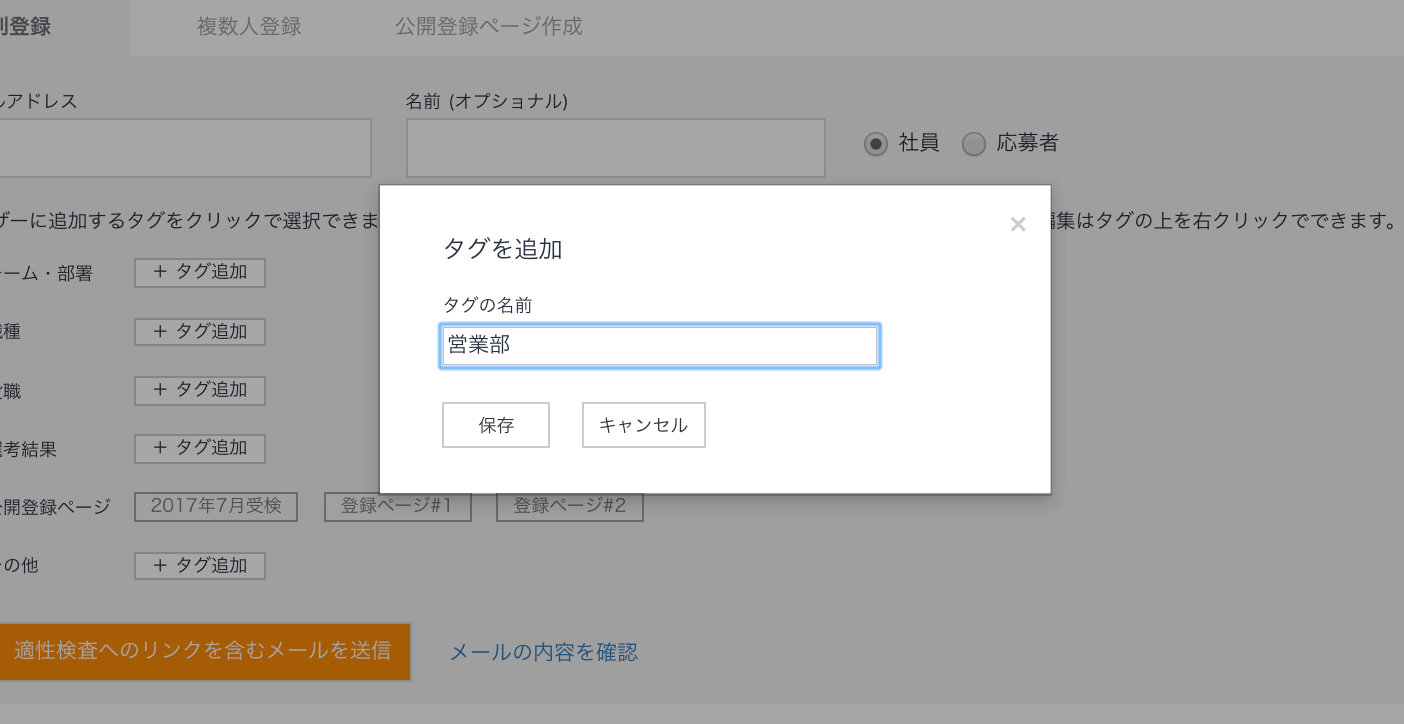Send the assessment link email
1404x724 pixels.
click(x=205, y=651)
